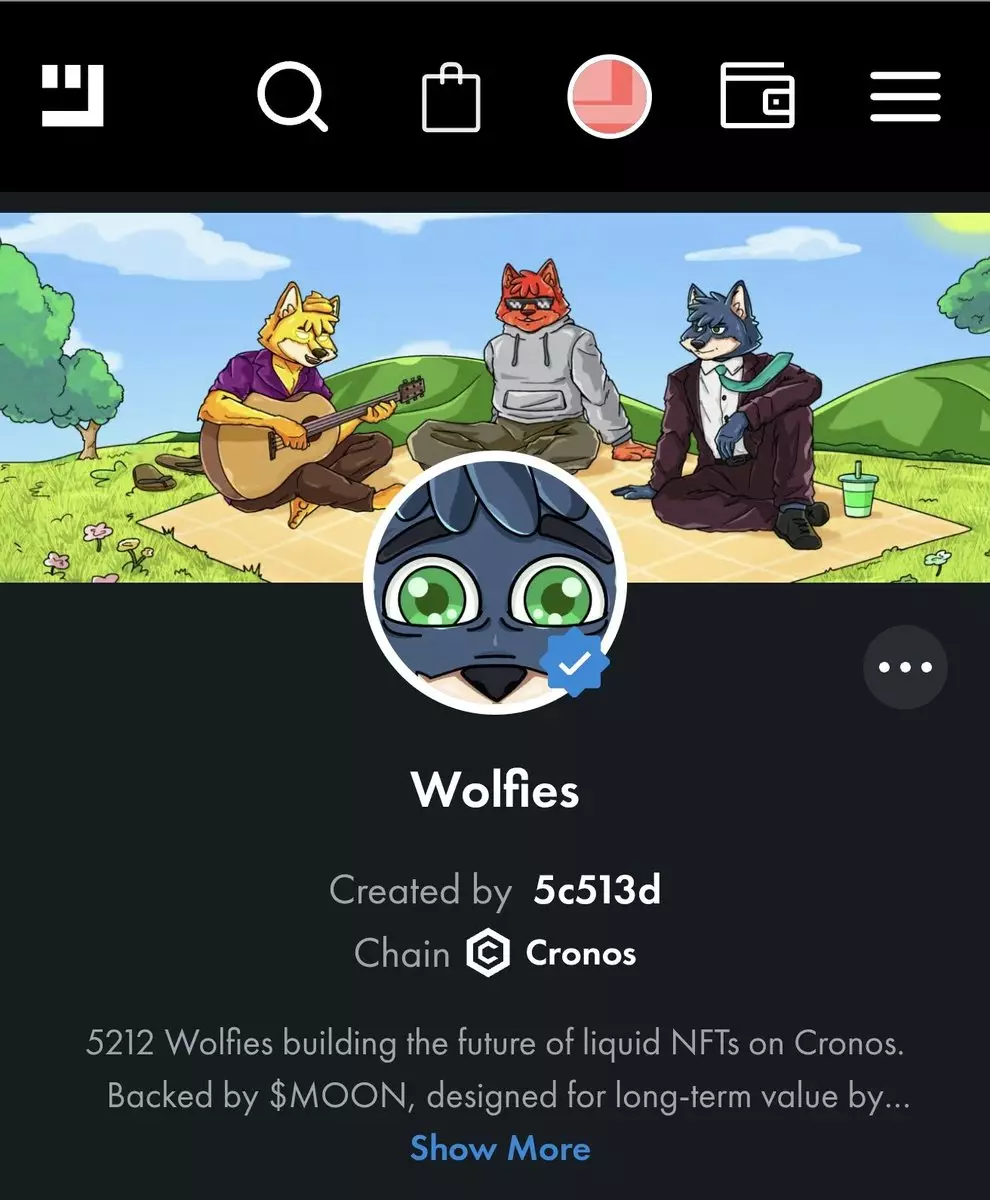Open creator 5c513d profile link
Viewport: 990px width, 1200px height.
point(597,890)
